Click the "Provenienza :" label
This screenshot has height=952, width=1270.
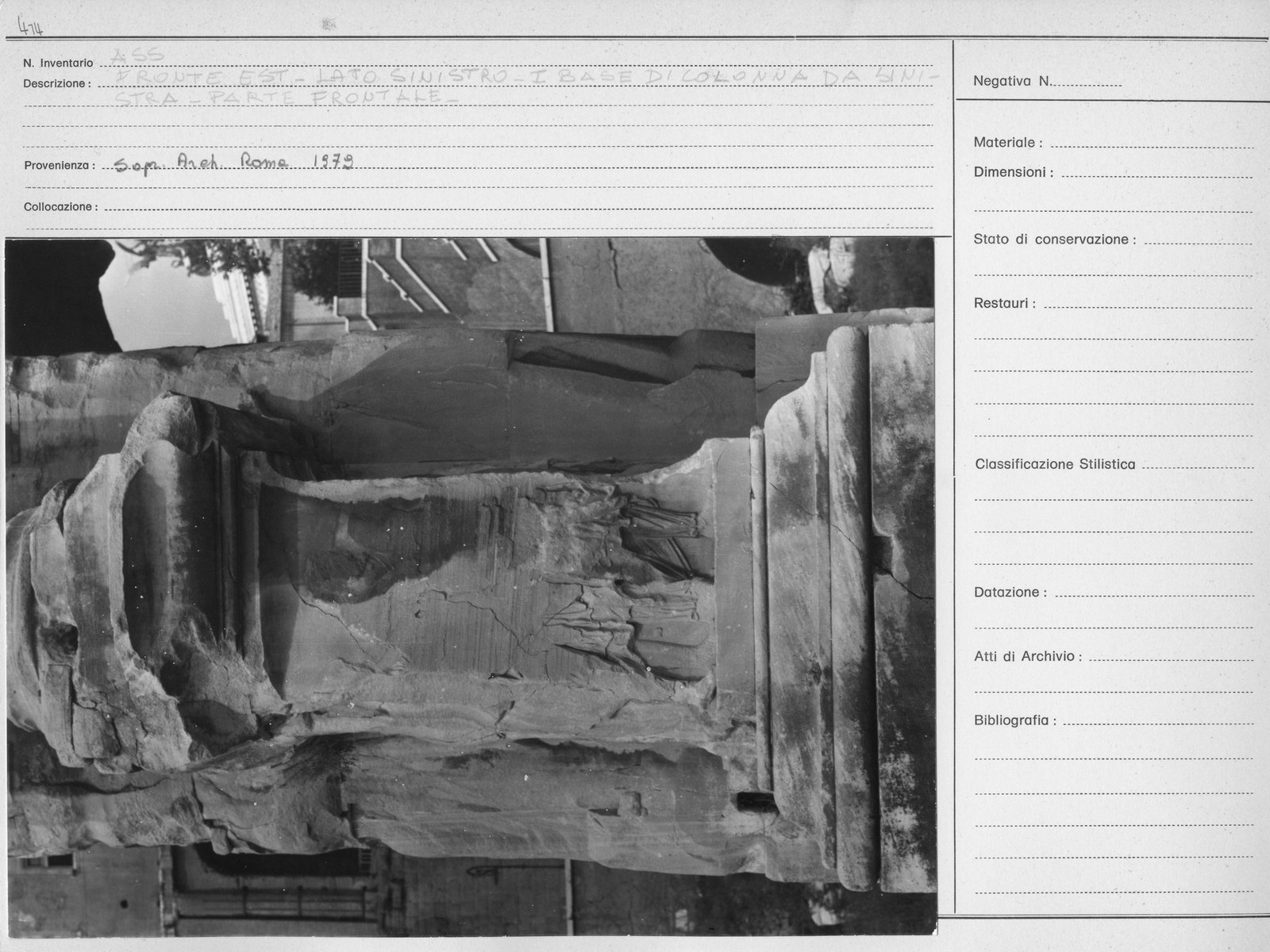tap(60, 166)
